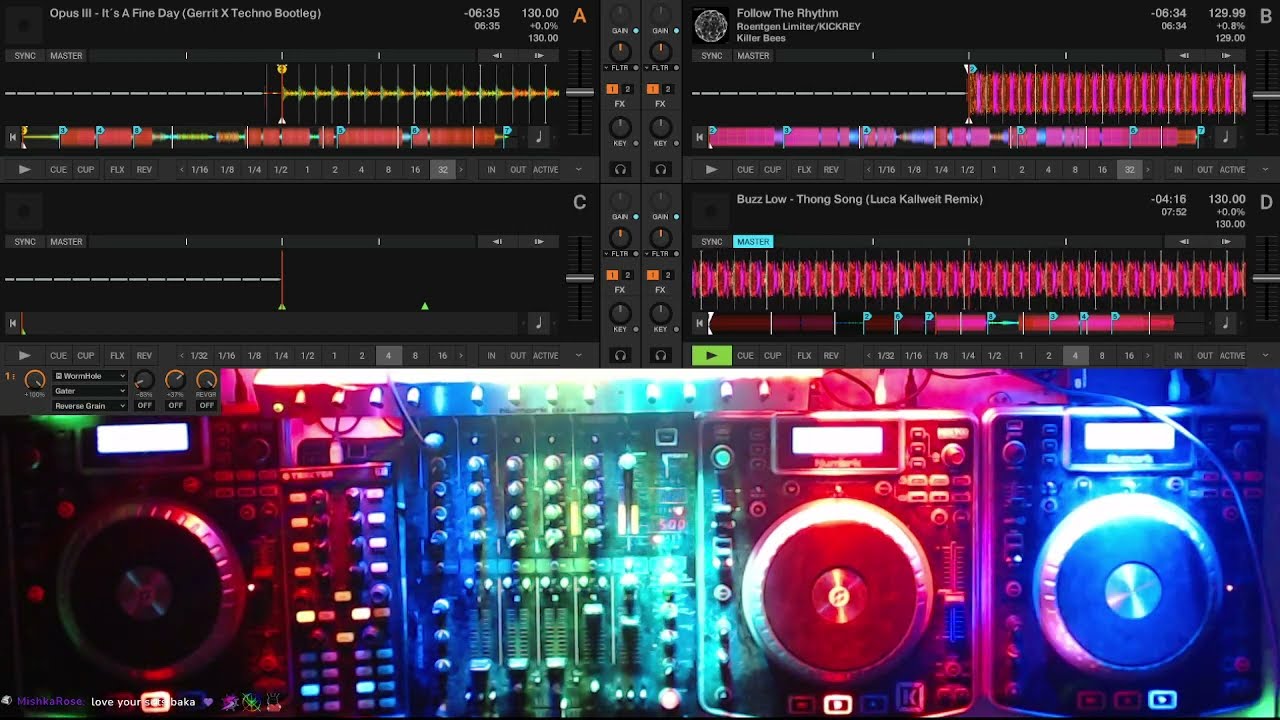Toggle SYNC on Deck A

coord(25,56)
